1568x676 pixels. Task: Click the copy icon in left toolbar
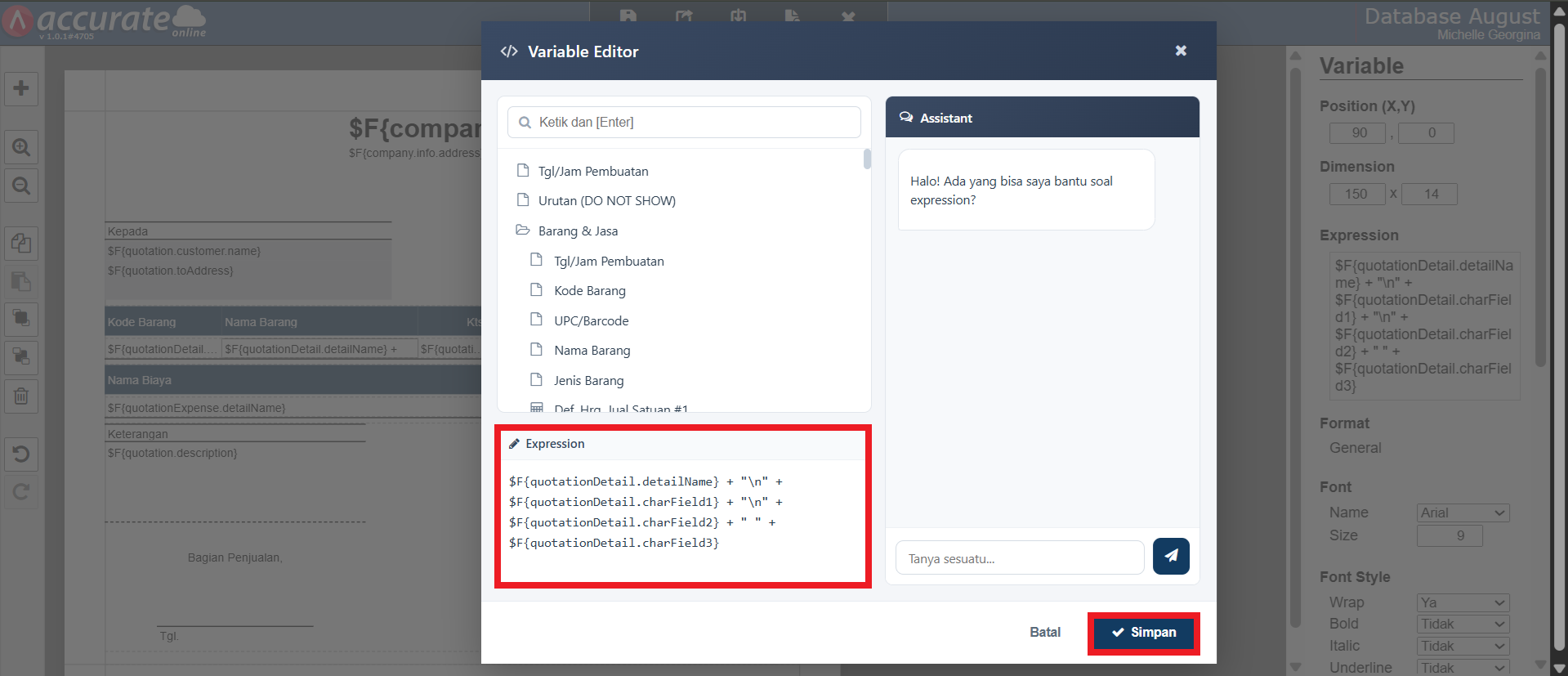pos(21,244)
